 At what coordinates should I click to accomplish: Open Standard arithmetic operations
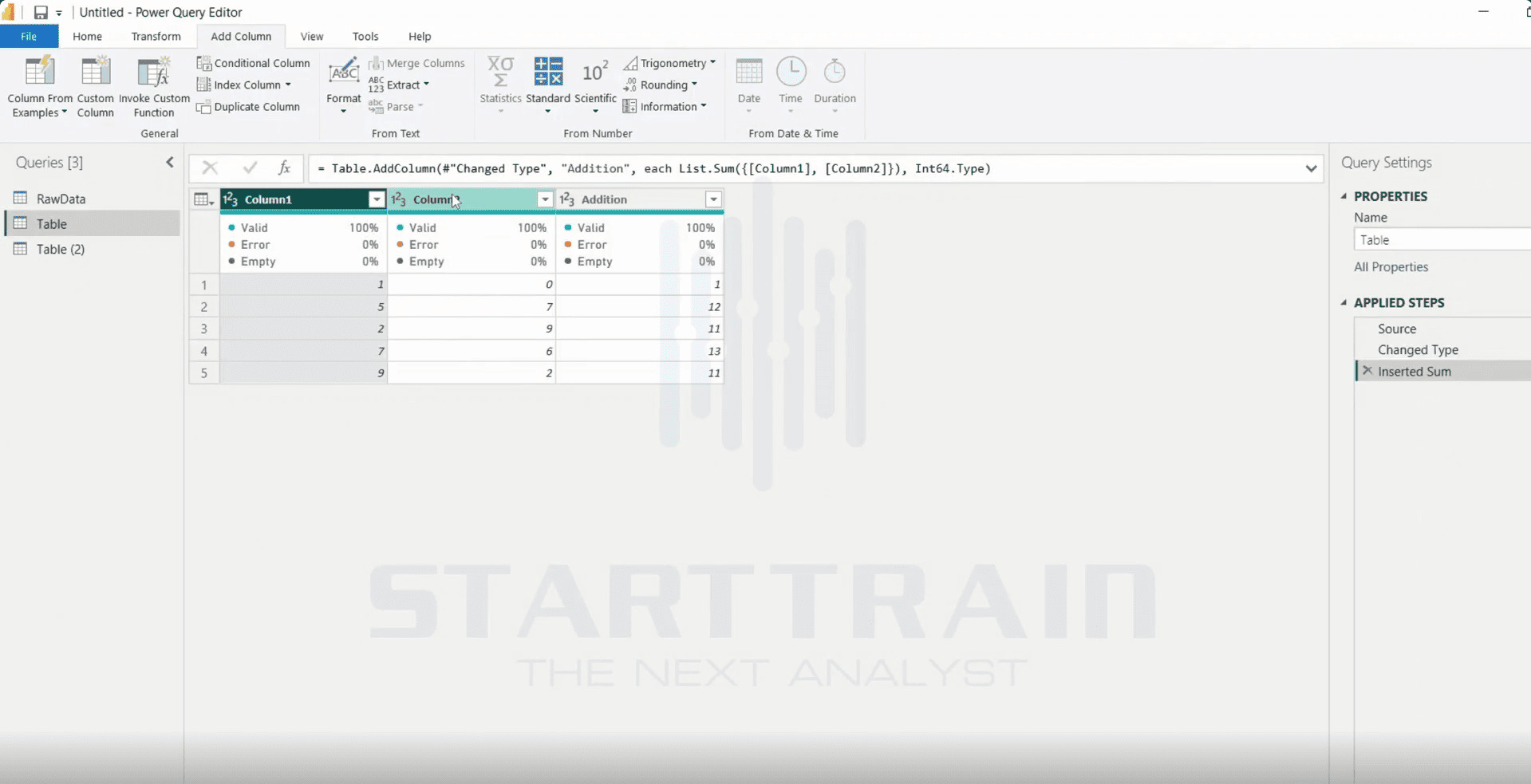pos(547,85)
